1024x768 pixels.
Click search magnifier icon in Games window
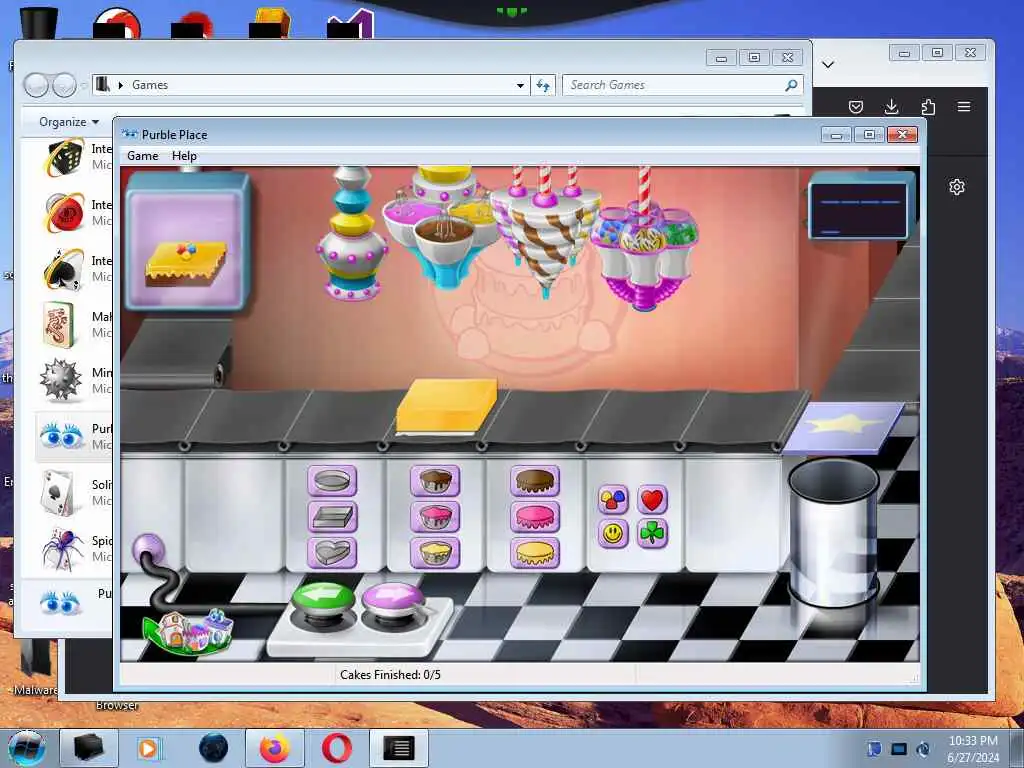point(791,85)
